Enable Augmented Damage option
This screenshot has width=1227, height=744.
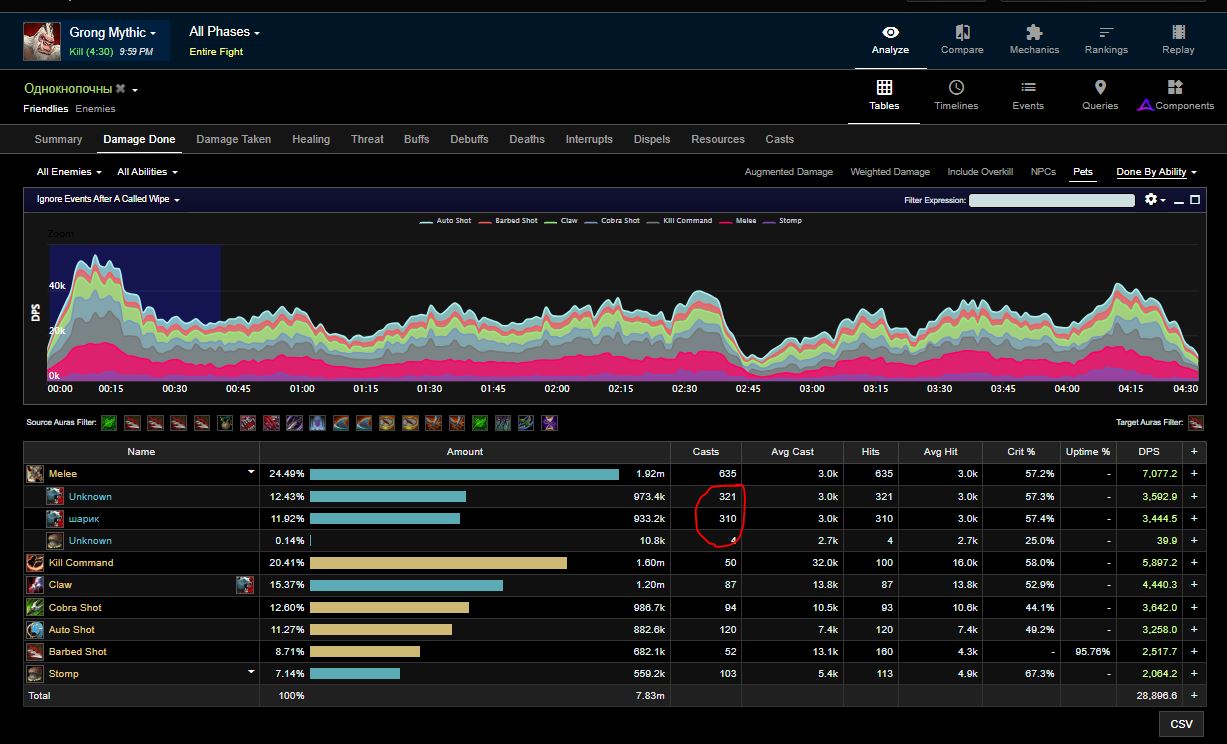point(788,172)
